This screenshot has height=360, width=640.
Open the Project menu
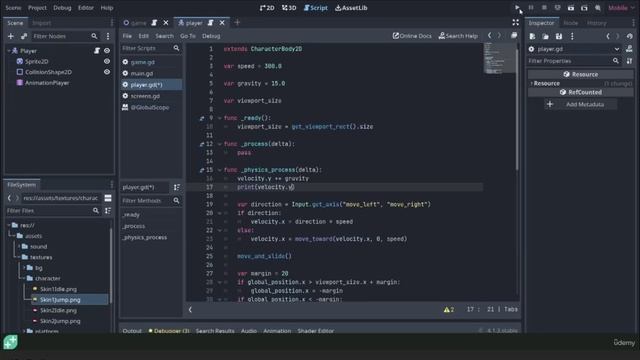37,8
